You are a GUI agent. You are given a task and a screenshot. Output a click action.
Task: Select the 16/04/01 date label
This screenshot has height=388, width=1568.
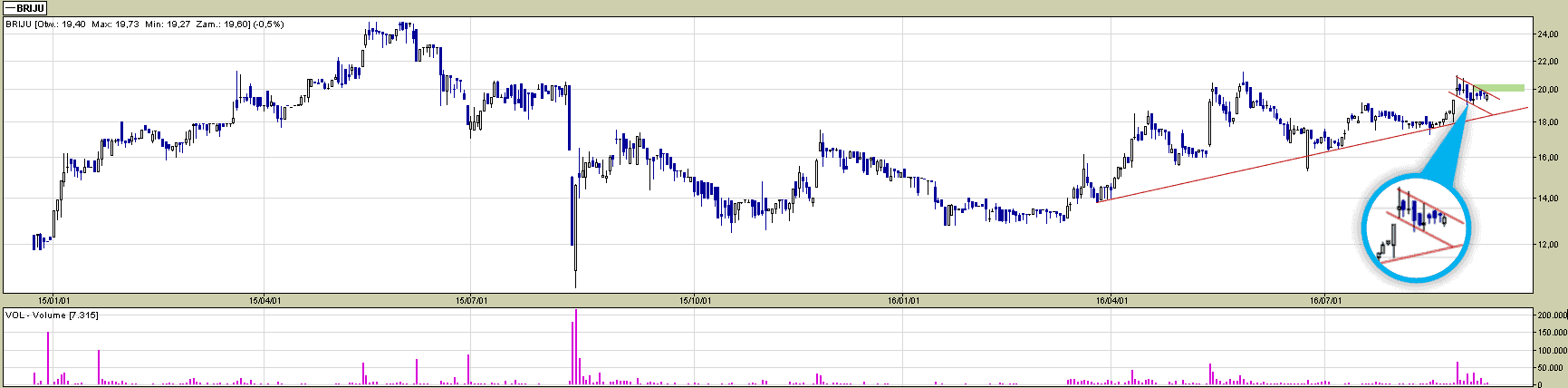[x=1111, y=300]
